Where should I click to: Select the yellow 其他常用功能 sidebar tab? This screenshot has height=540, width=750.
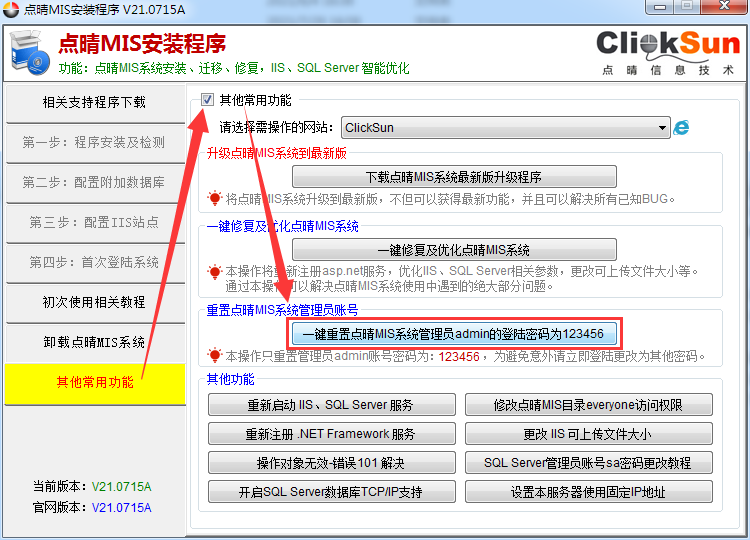[95, 383]
